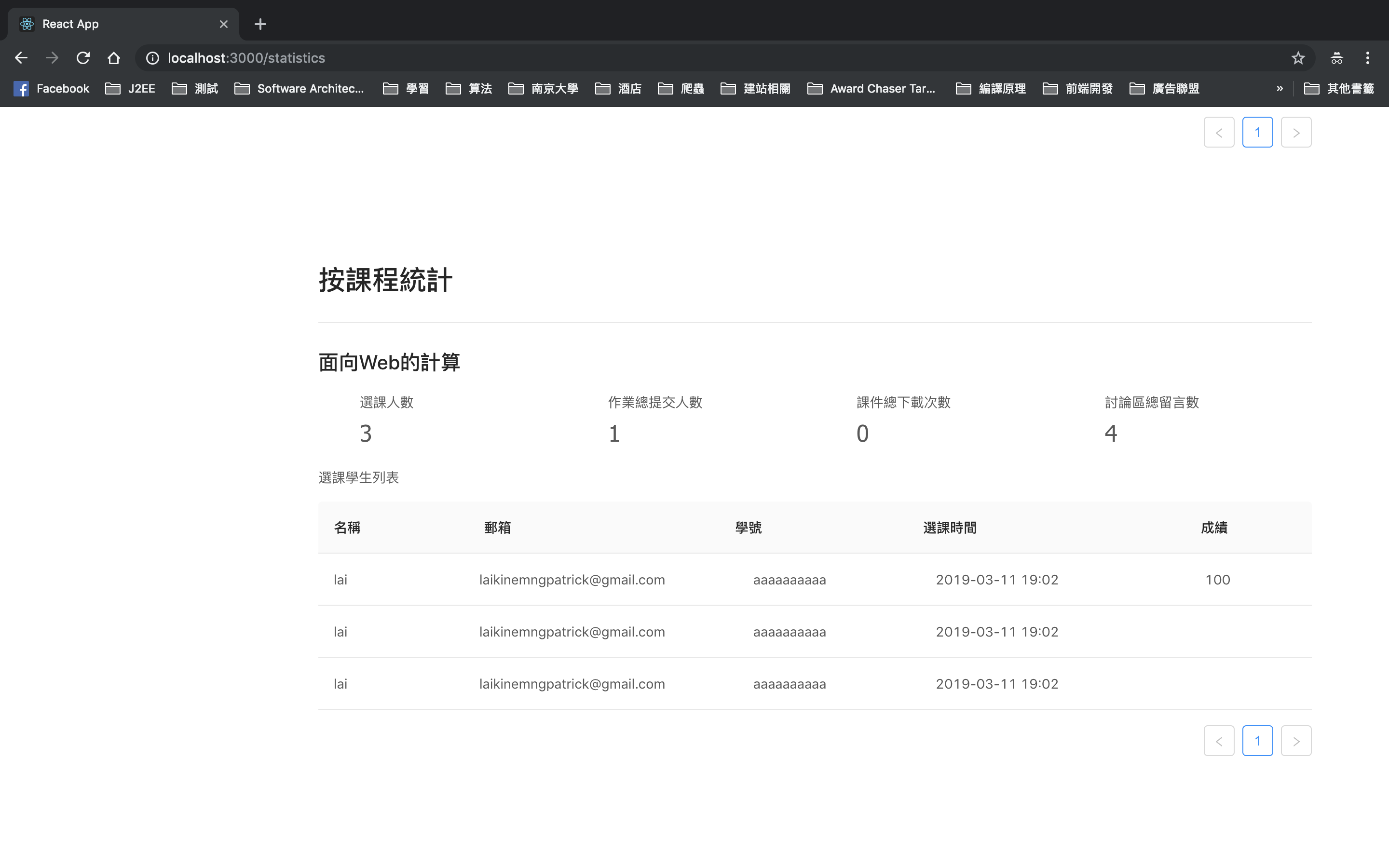This screenshot has height=868, width=1389.
Task: Reload the current page
Action: click(83, 58)
